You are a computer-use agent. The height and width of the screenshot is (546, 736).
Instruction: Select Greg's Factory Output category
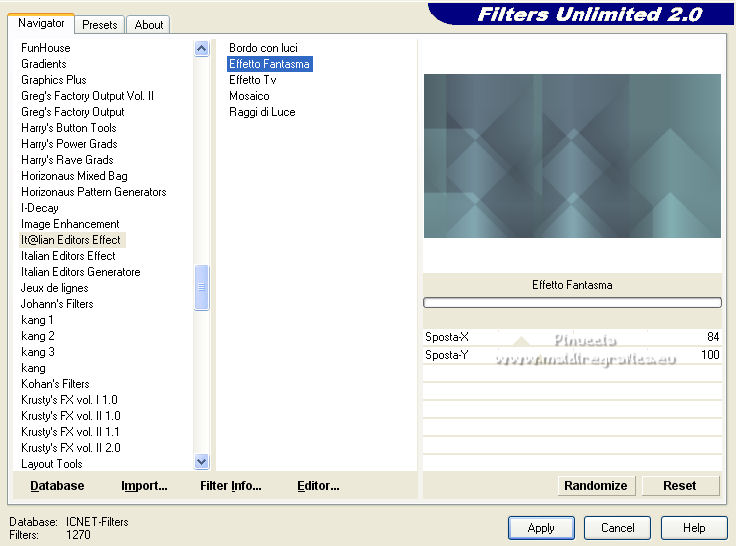pos(73,112)
